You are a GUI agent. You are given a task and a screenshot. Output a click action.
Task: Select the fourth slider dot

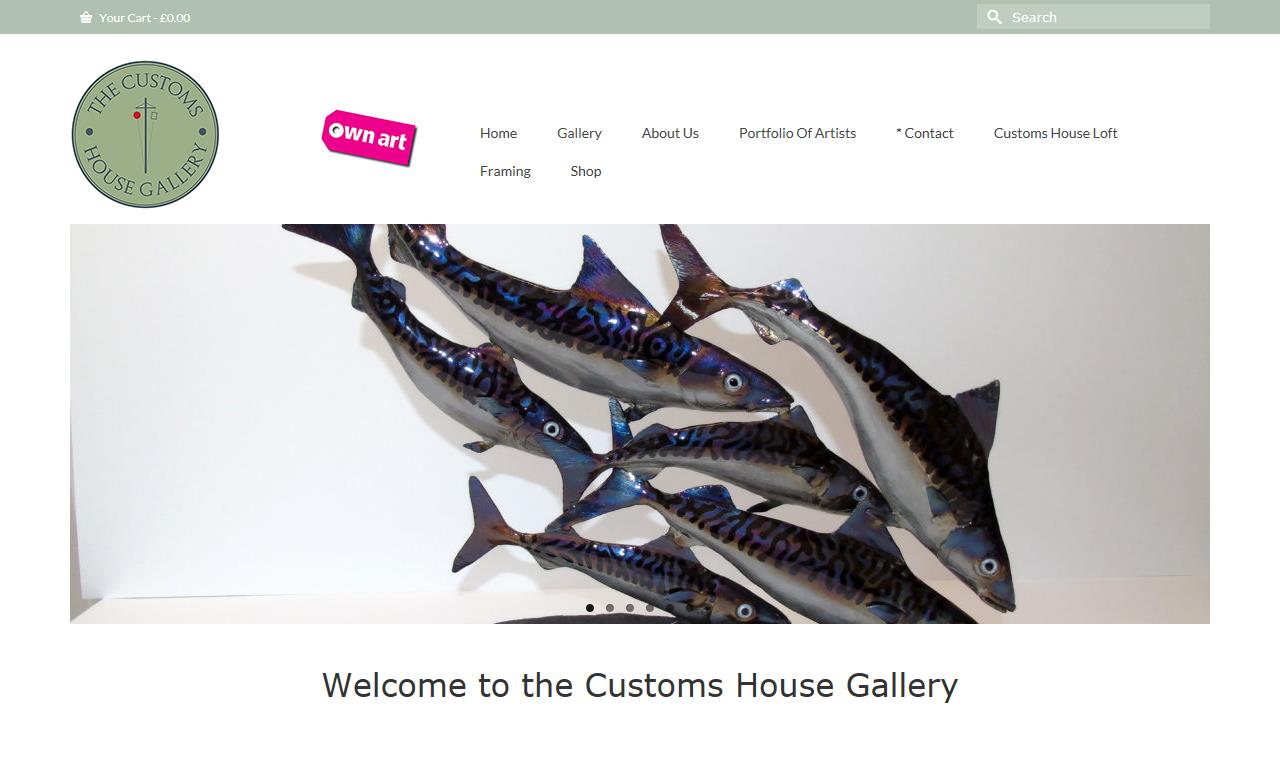(x=650, y=608)
